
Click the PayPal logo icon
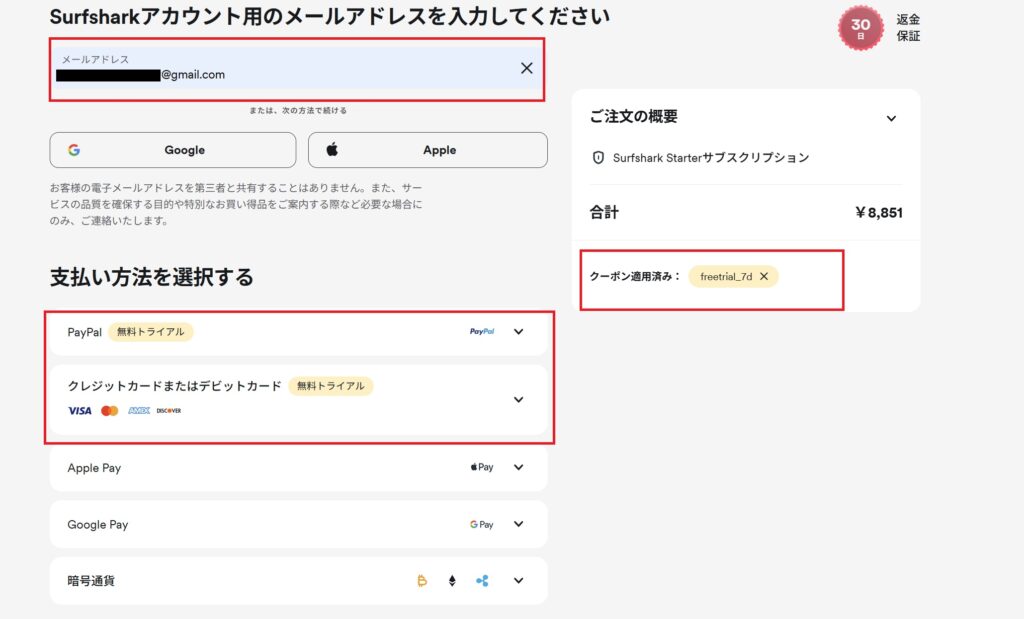coord(482,331)
